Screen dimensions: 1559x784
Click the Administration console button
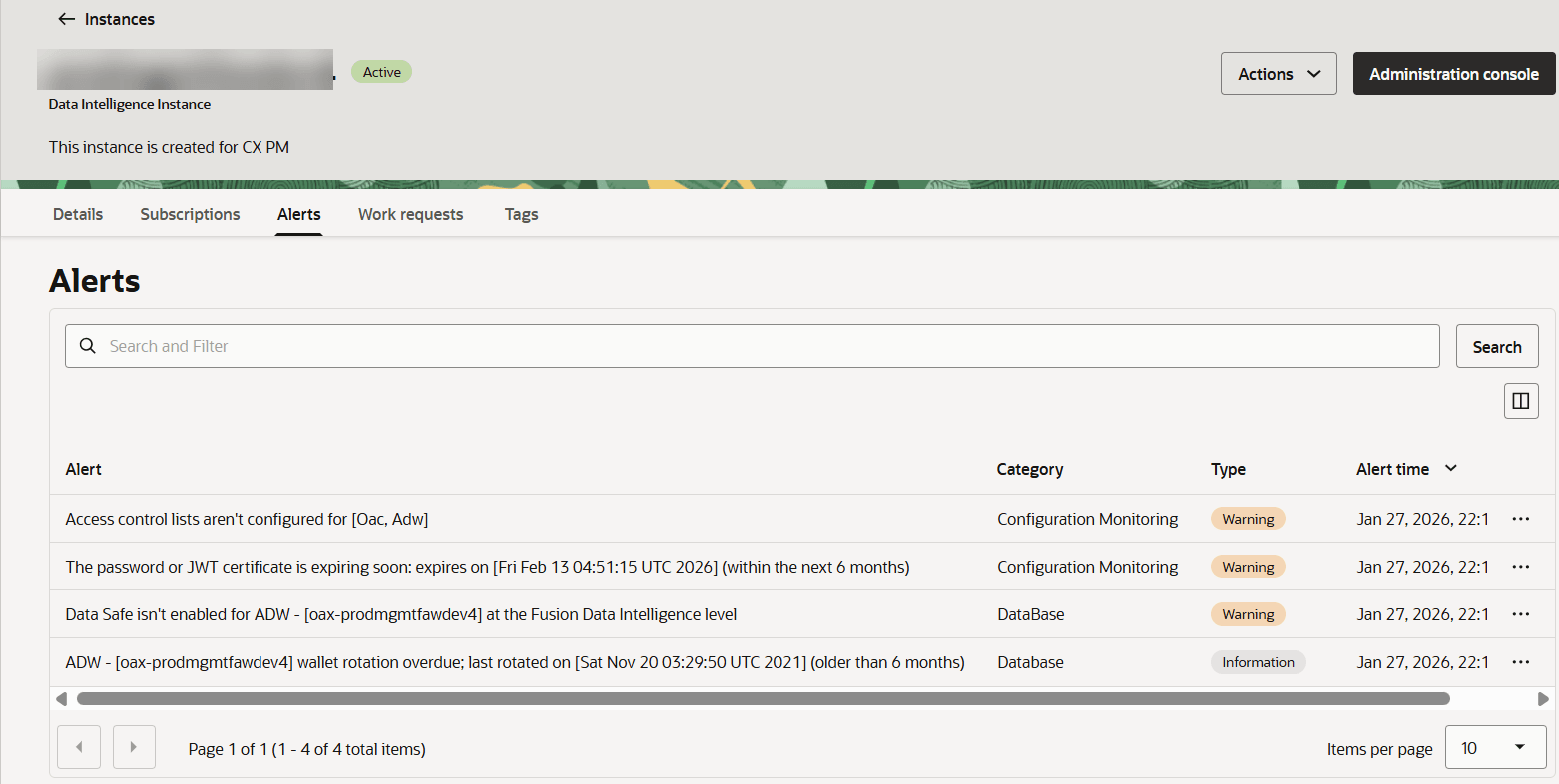[1453, 73]
